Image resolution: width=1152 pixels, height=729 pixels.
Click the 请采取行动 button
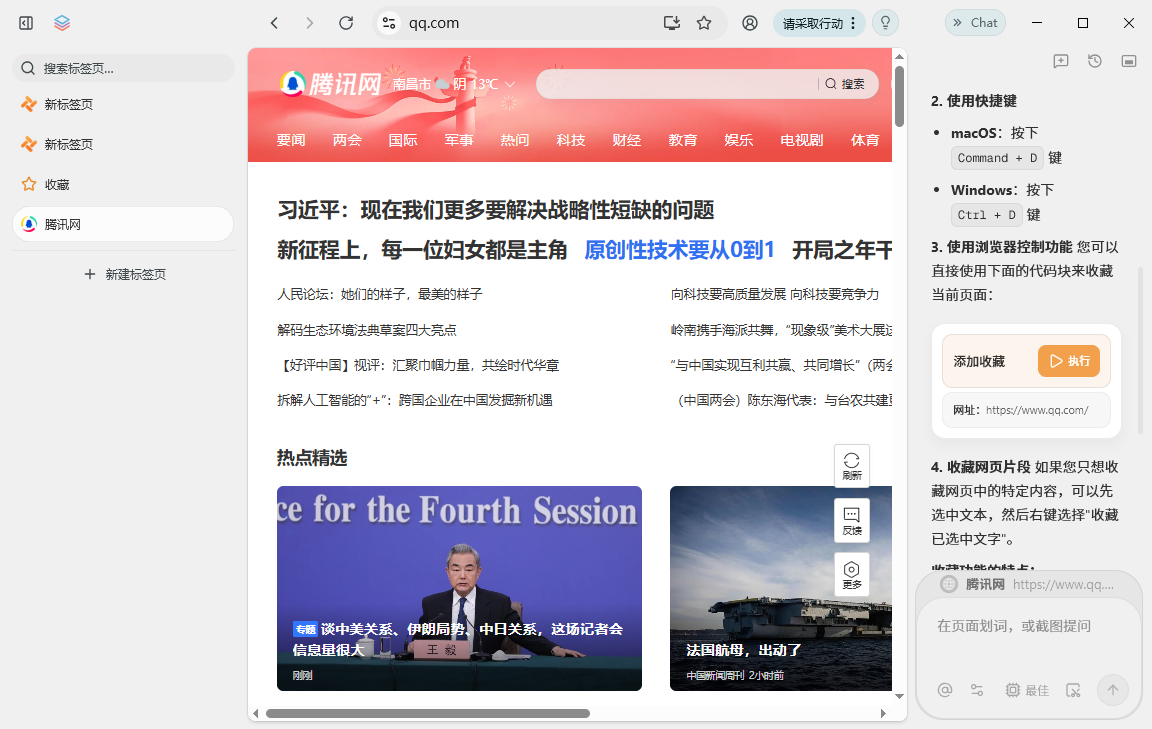[813, 23]
